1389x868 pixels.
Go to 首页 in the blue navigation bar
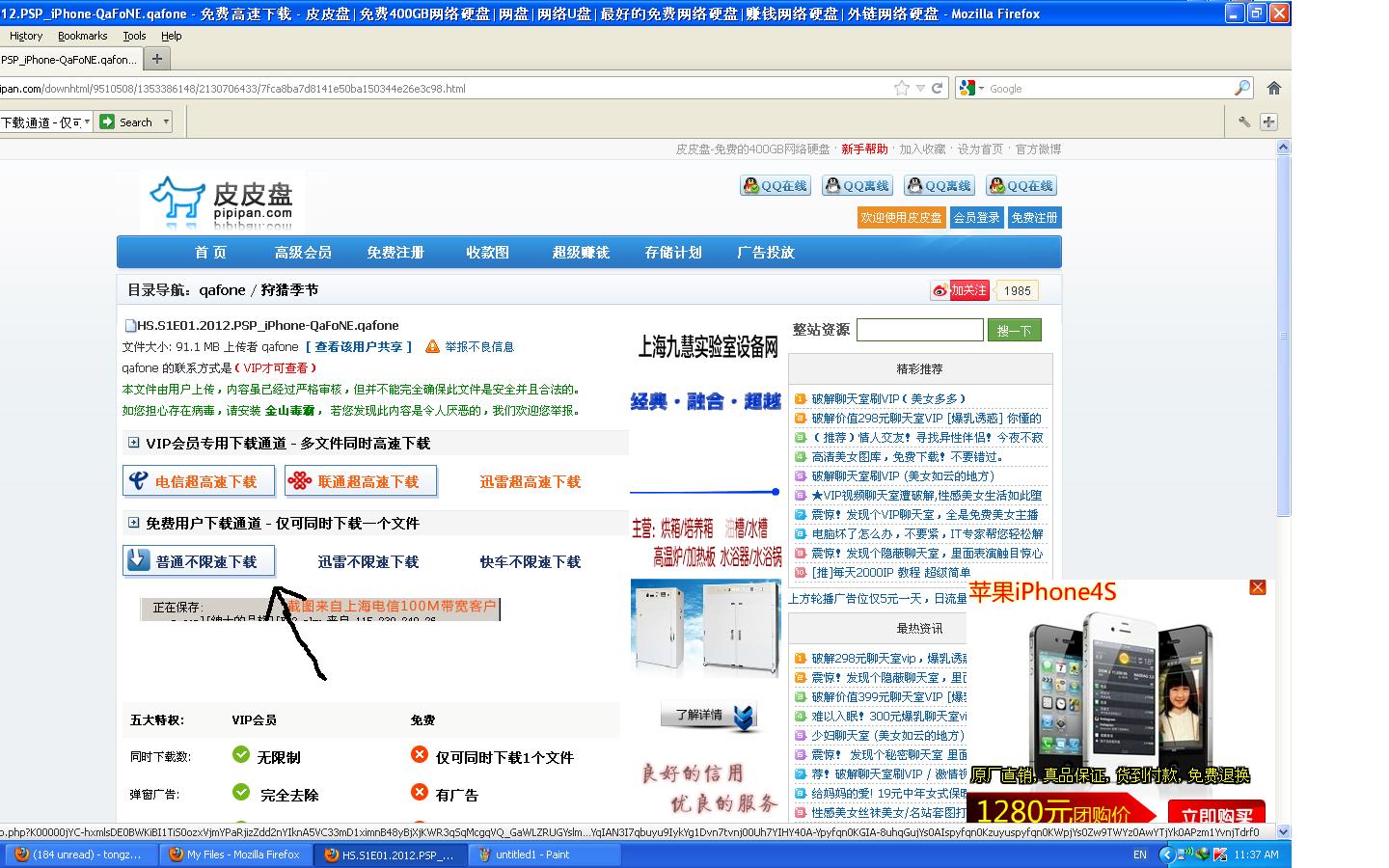tap(210, 253)
